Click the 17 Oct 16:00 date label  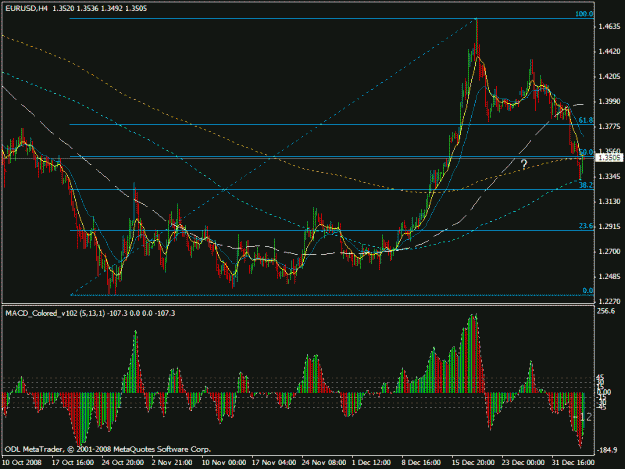73,463
